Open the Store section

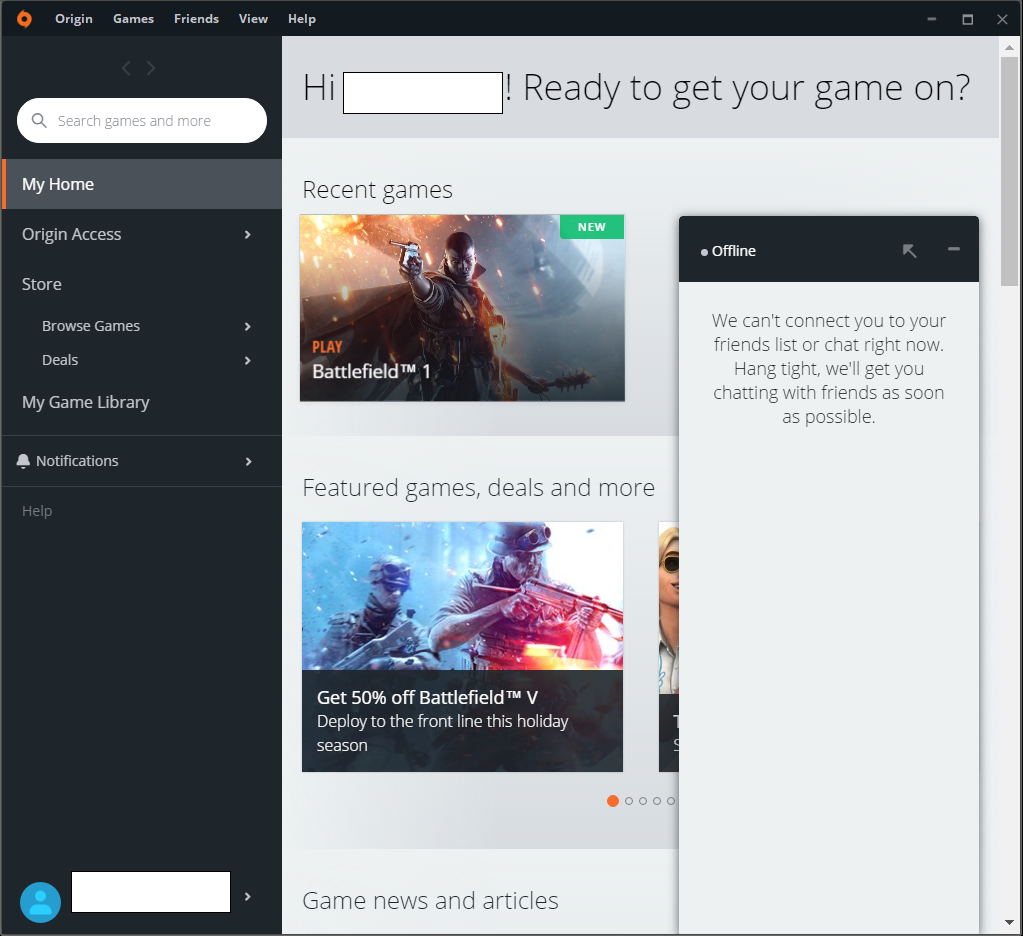42,284
